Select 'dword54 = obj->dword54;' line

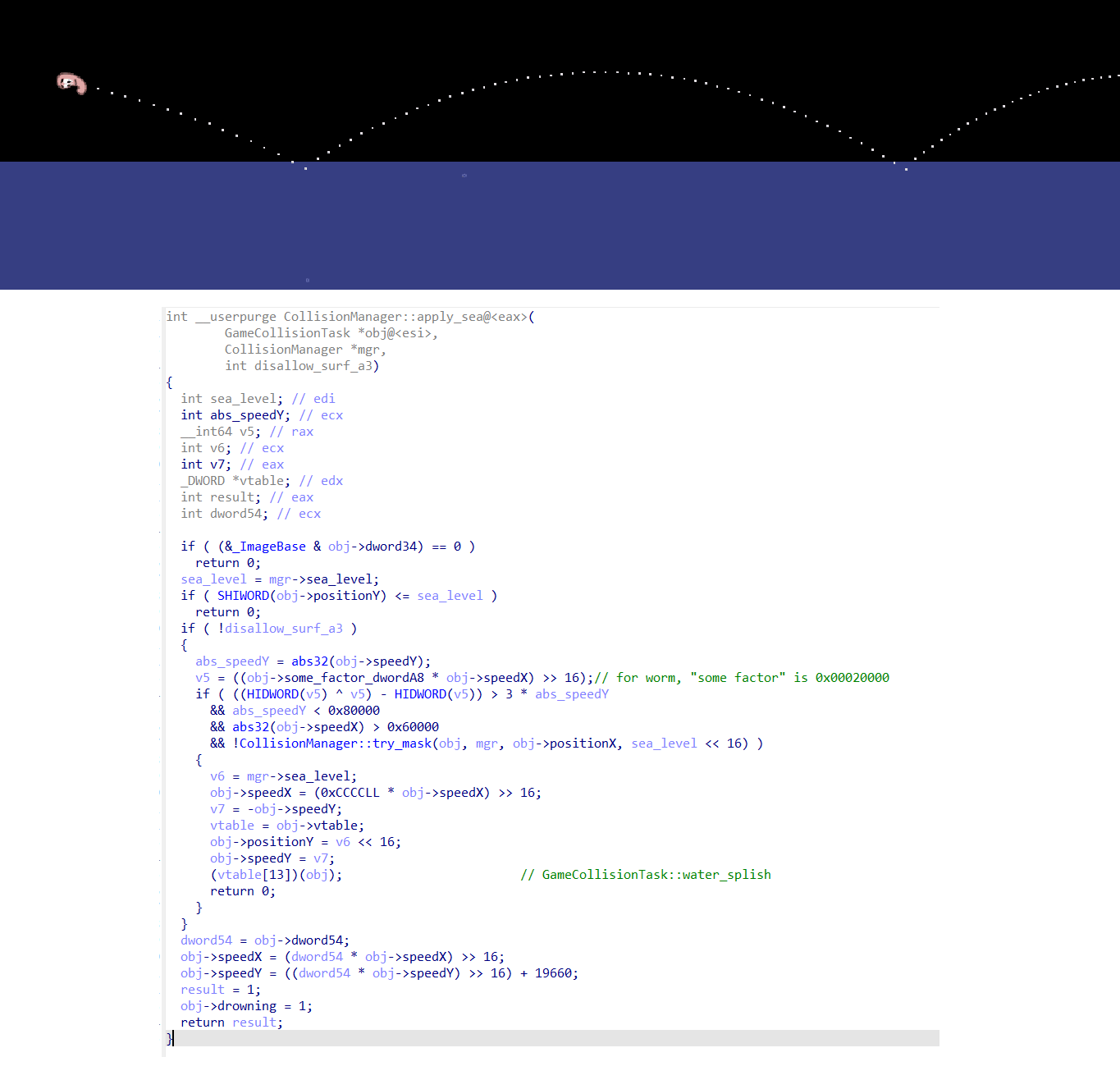(x=265, y=940)
